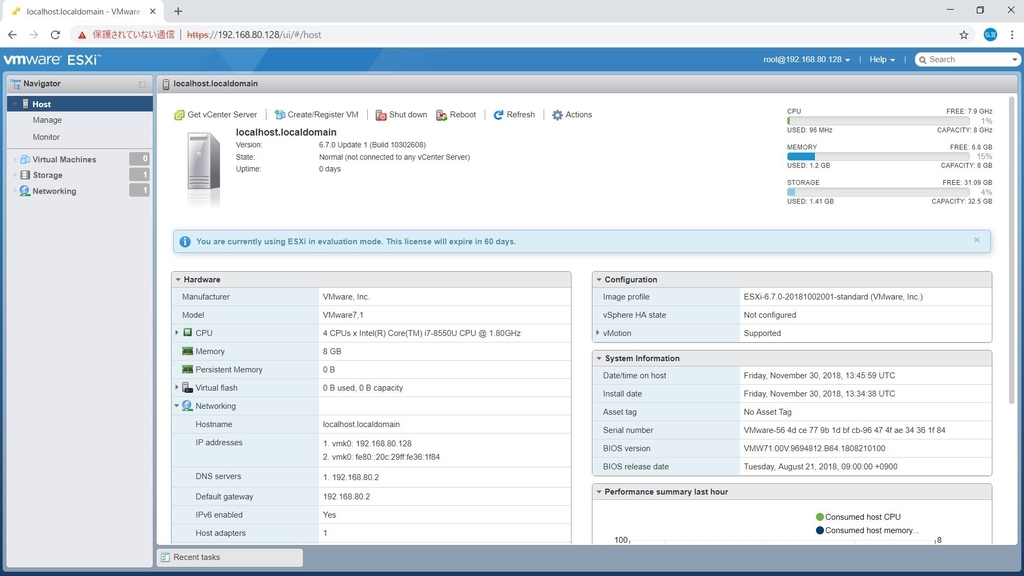Click the Shut down power icon
Viewport: 1024px width, 576px height.
coord(381,115)
